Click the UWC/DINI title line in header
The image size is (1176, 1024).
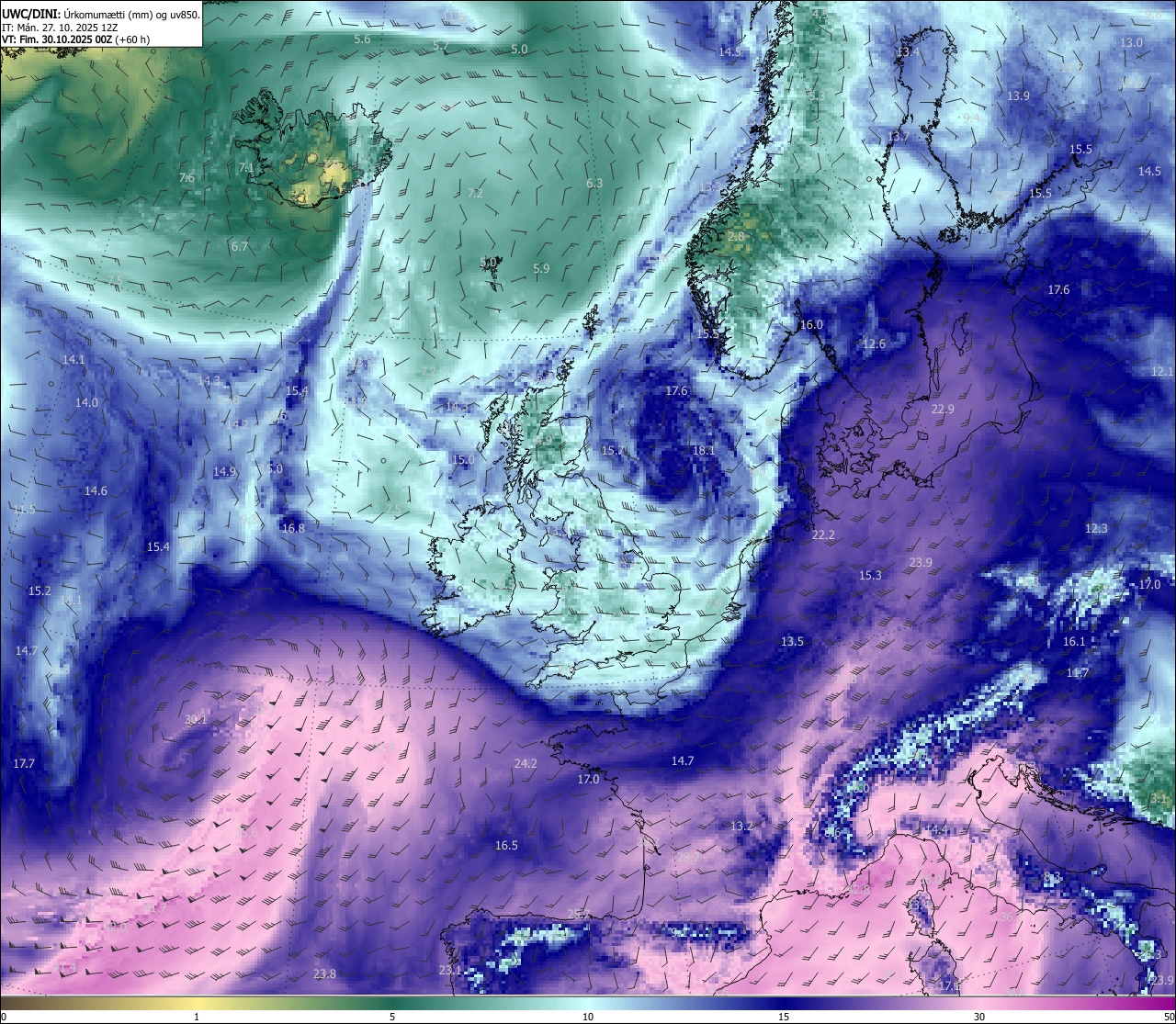[x=101, y=15]
